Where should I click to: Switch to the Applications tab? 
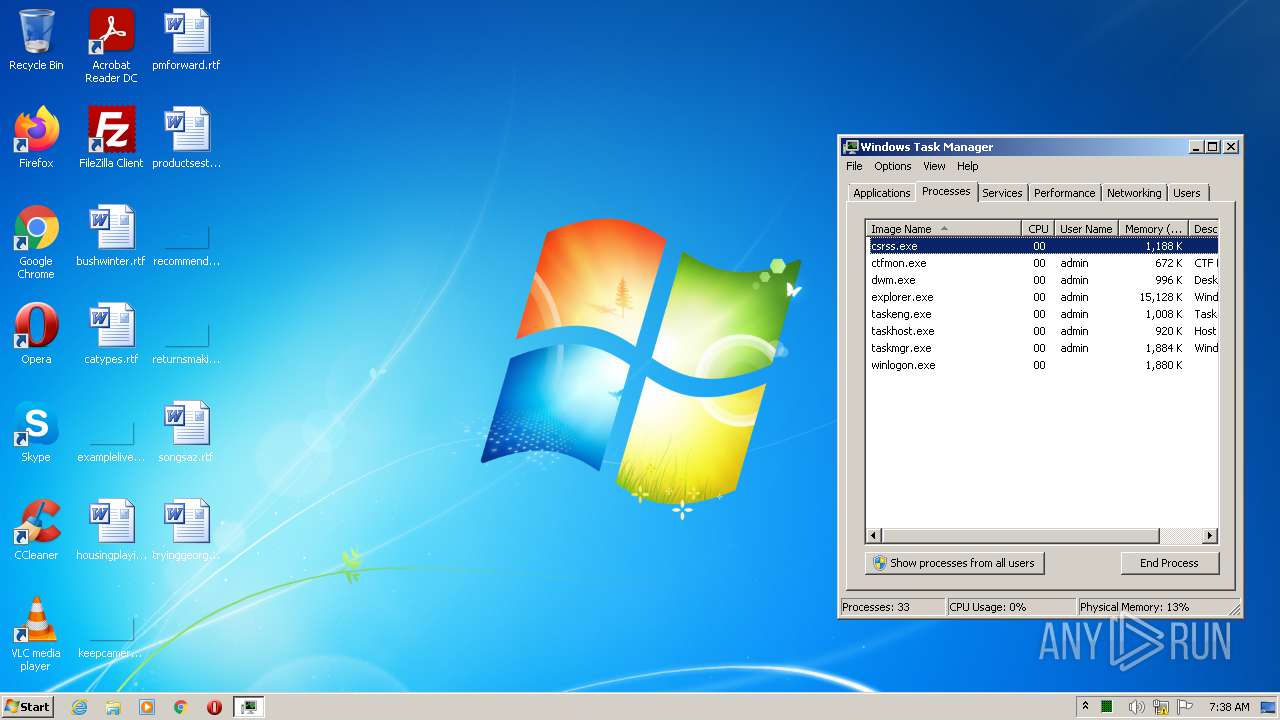coord(881,193)
